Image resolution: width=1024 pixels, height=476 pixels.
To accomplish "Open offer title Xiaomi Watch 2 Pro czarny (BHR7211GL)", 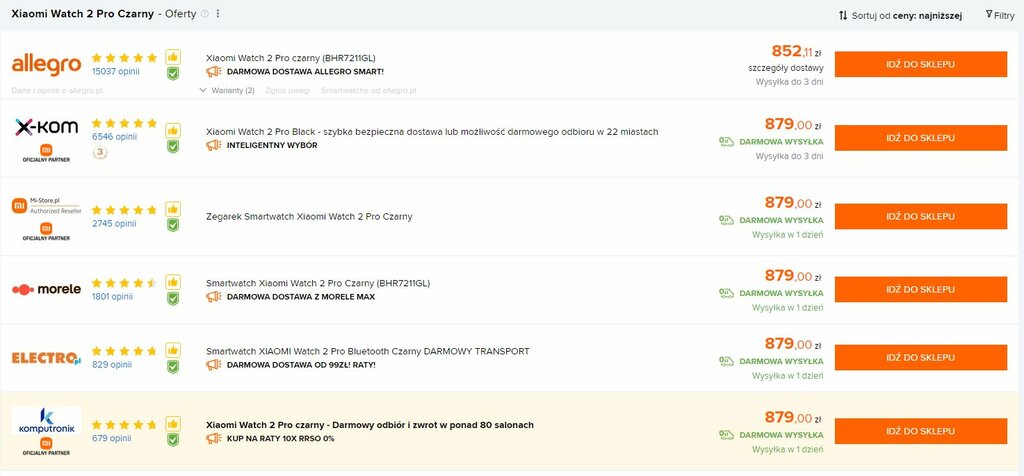I will [291, 58].
